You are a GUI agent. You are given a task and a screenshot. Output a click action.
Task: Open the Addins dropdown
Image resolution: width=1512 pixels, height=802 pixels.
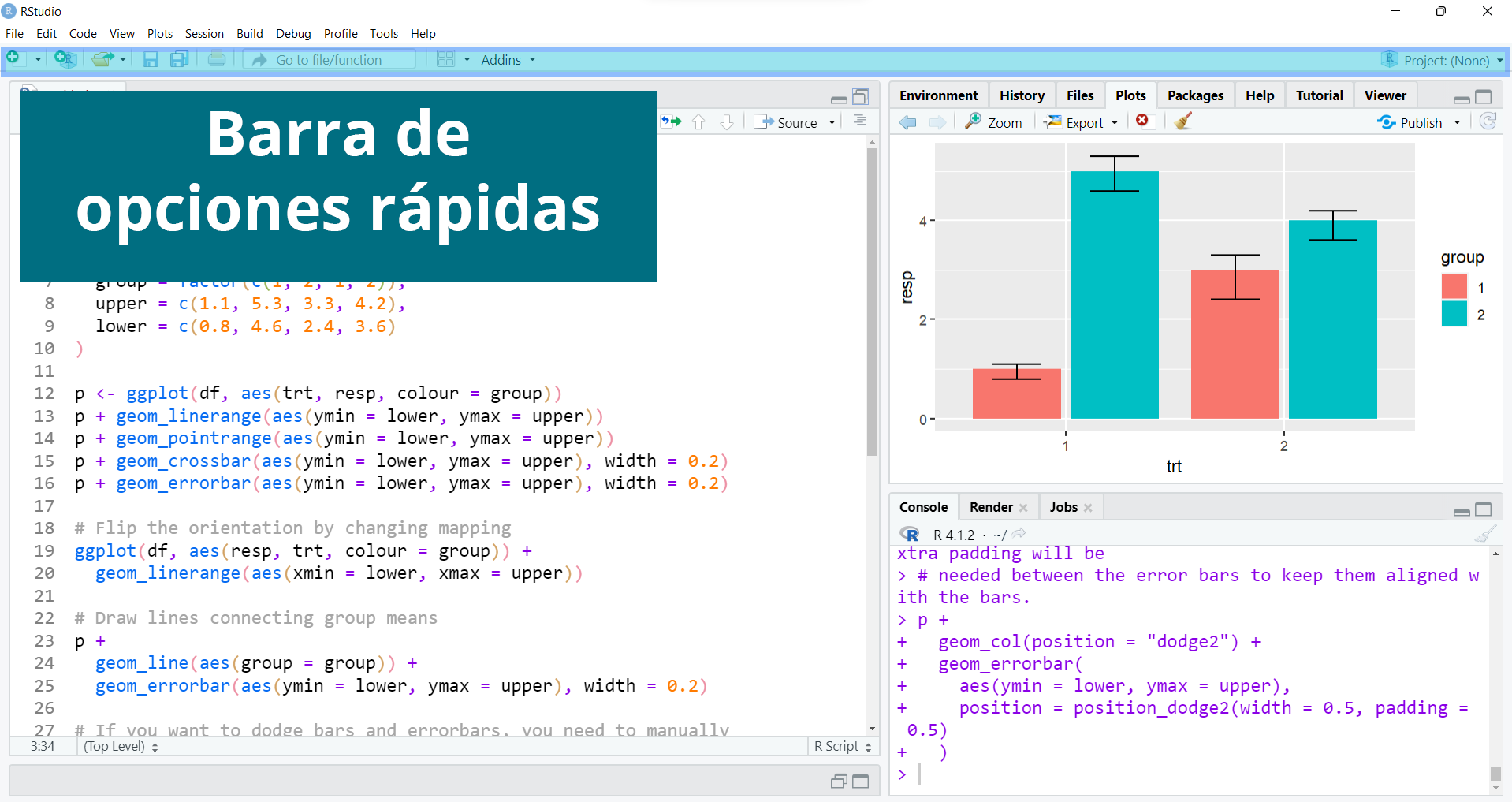click(508, 60)
